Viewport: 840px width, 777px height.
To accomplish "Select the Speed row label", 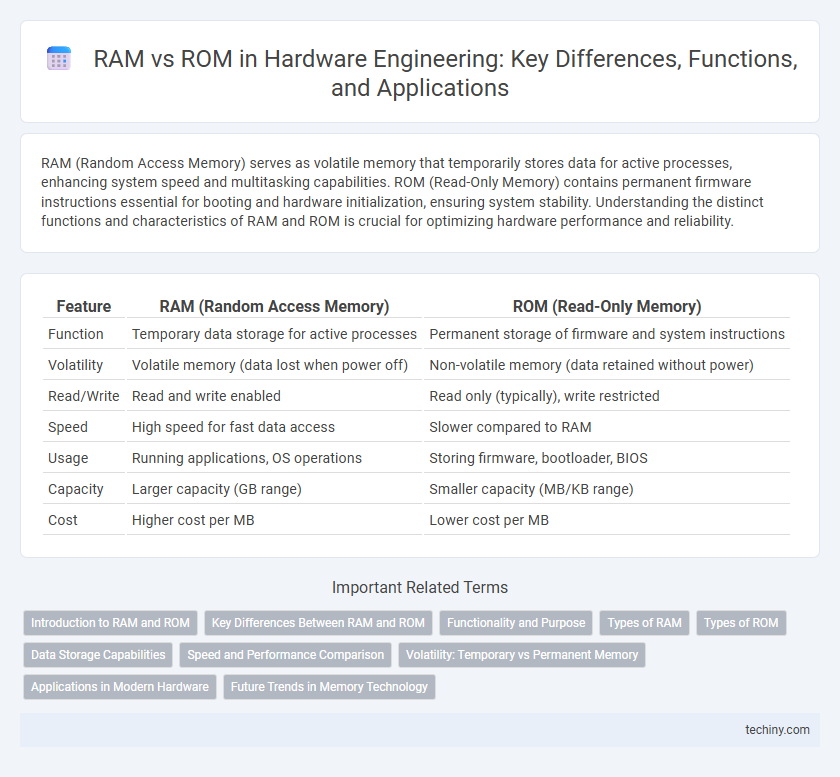I will click(x=68, y=427).
